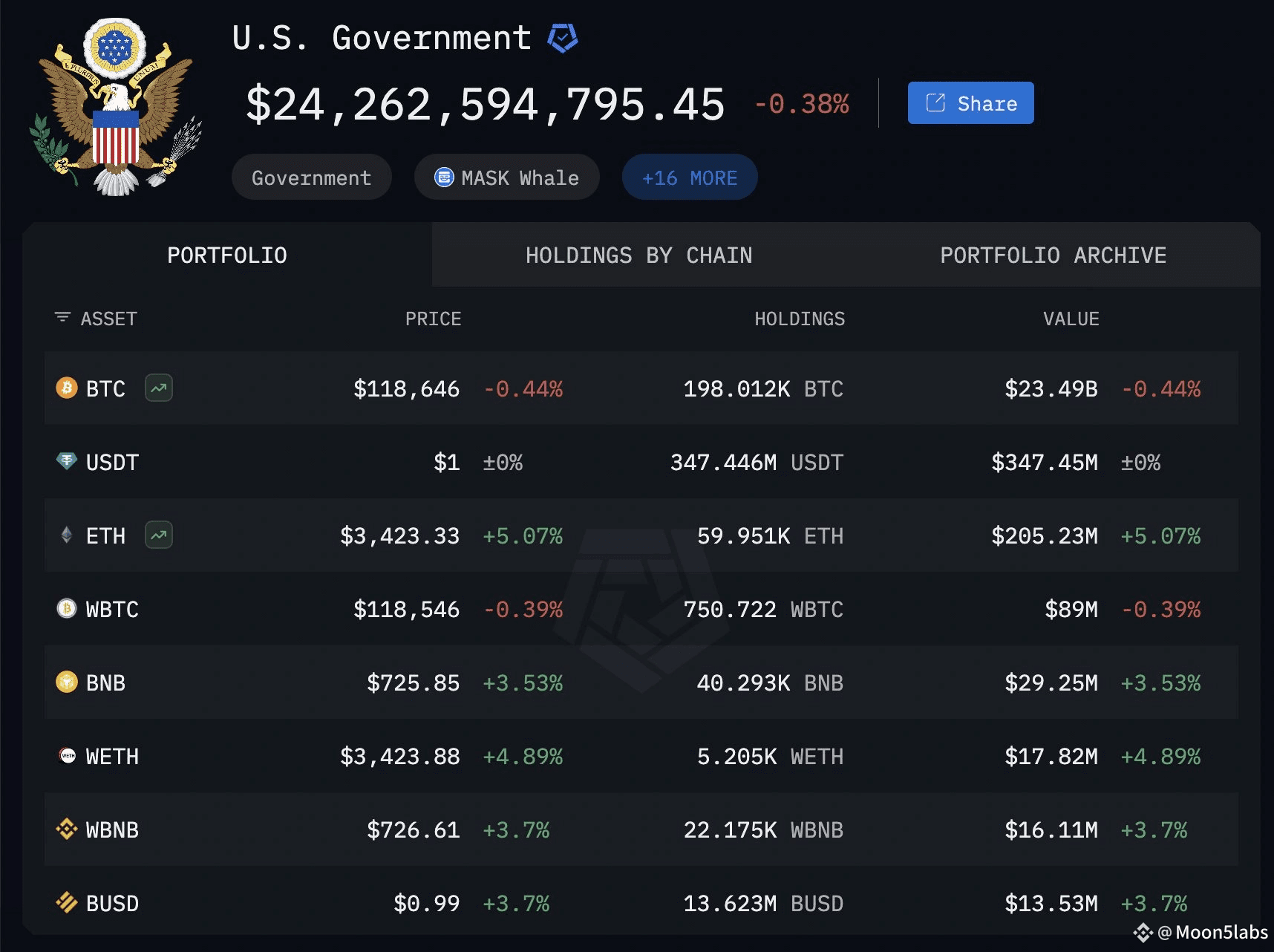Viewport: 1274px width, 952px height.
Task: Sort by the VALUE column header
Action: [1071, 319]
